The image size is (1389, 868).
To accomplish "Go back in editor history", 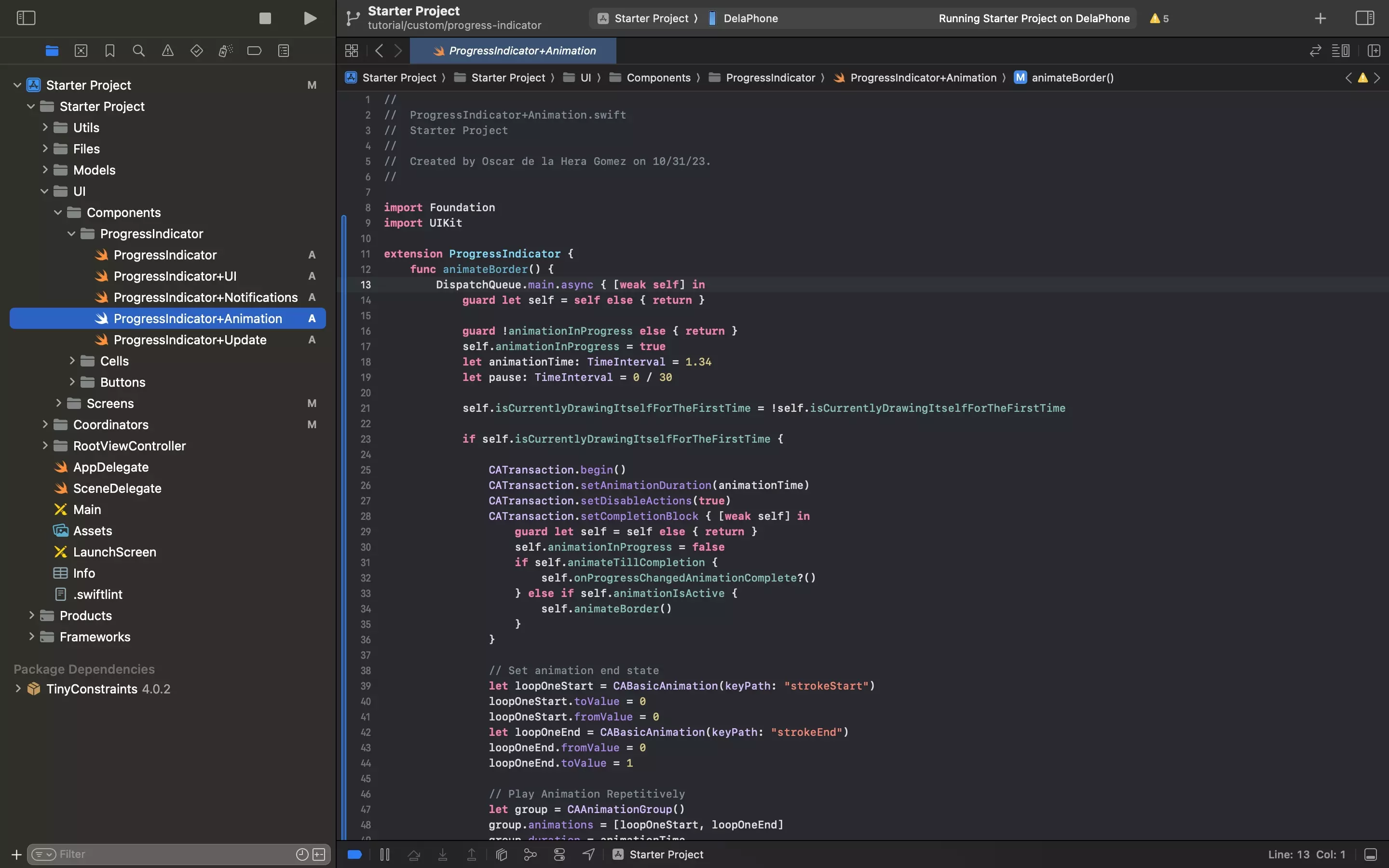I will click(379, 51).
